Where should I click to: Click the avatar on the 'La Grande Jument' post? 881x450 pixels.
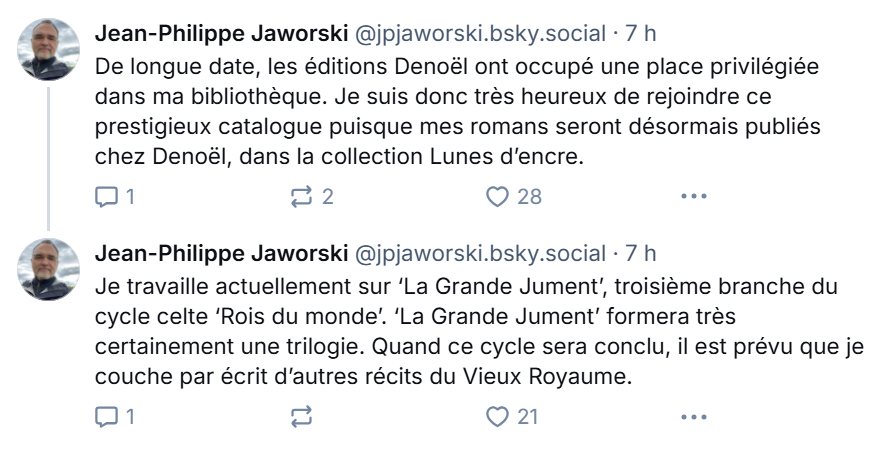pos(50,268)
